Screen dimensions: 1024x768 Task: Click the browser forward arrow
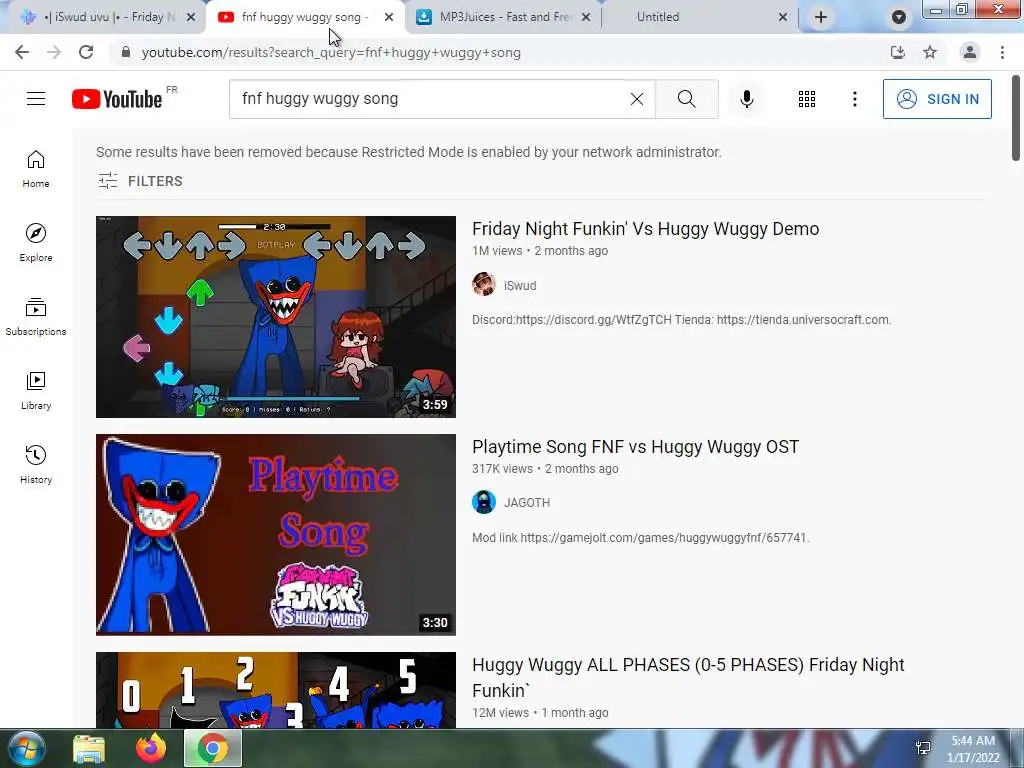pyautogui.click(x=54, y=52)
